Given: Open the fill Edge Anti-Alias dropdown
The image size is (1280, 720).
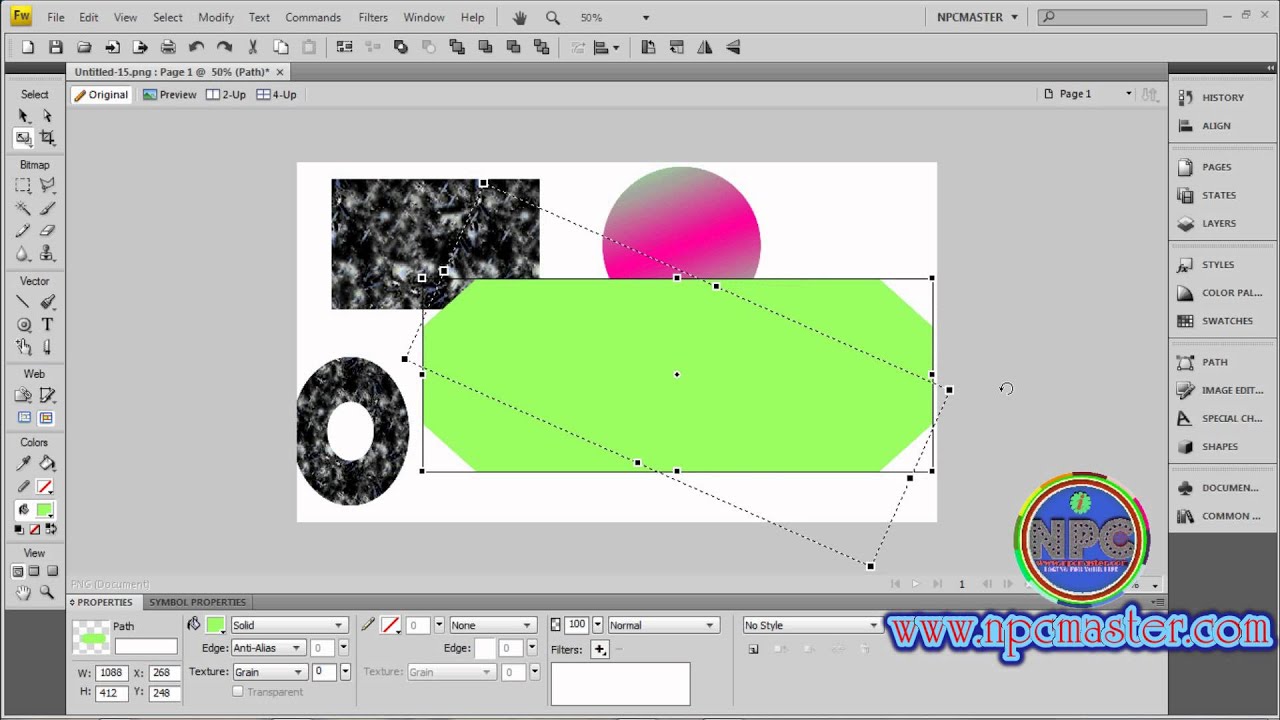Looking at the screenshot, I should 268,648.
